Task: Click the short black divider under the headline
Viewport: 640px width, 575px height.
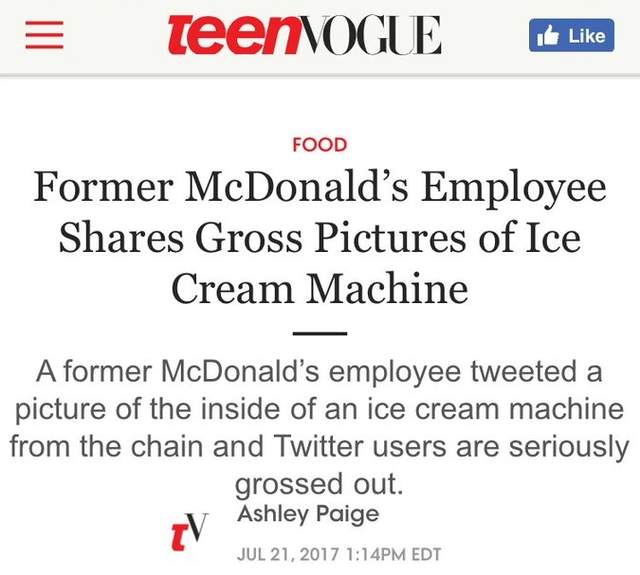Action: click(319, 333)
